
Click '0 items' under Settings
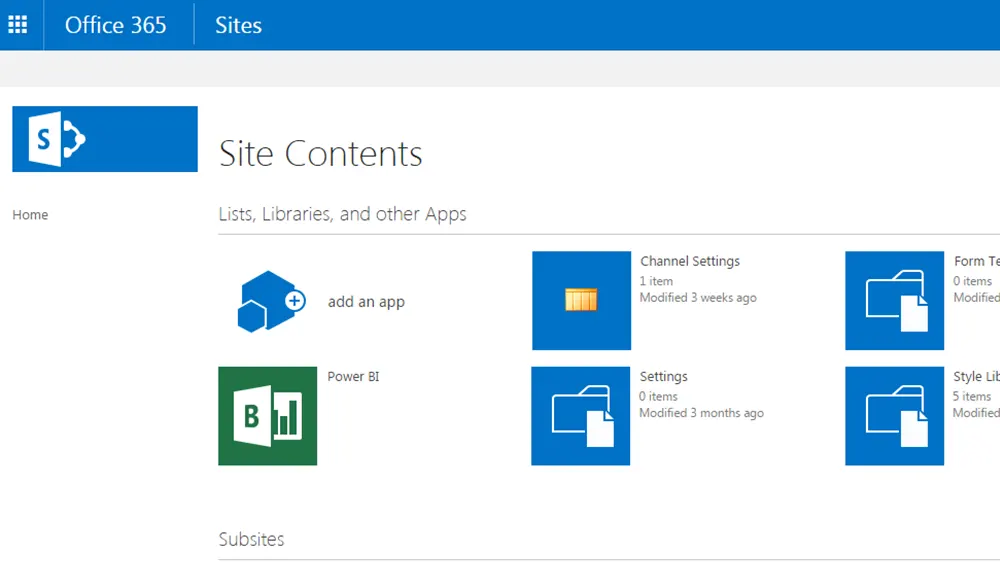tap(658, 397)
